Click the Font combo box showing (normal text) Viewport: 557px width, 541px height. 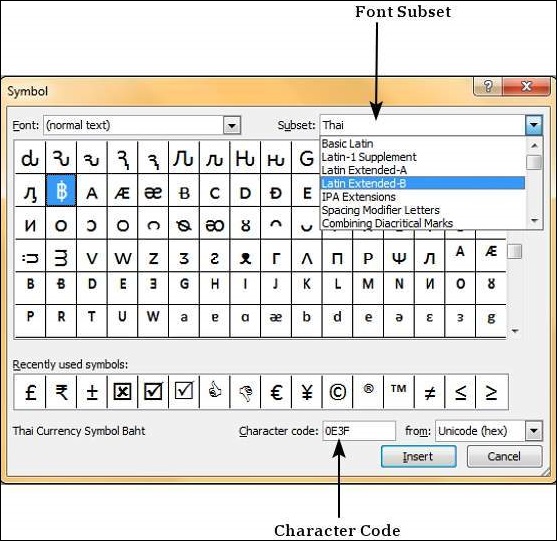click(x=142, y=125)
